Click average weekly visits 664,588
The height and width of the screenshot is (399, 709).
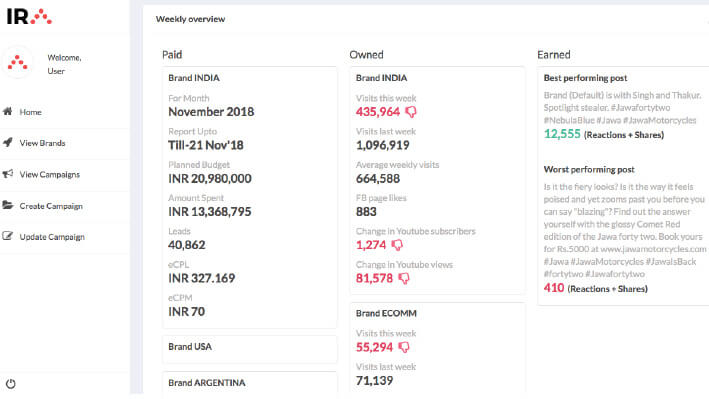tap(378, 179)
